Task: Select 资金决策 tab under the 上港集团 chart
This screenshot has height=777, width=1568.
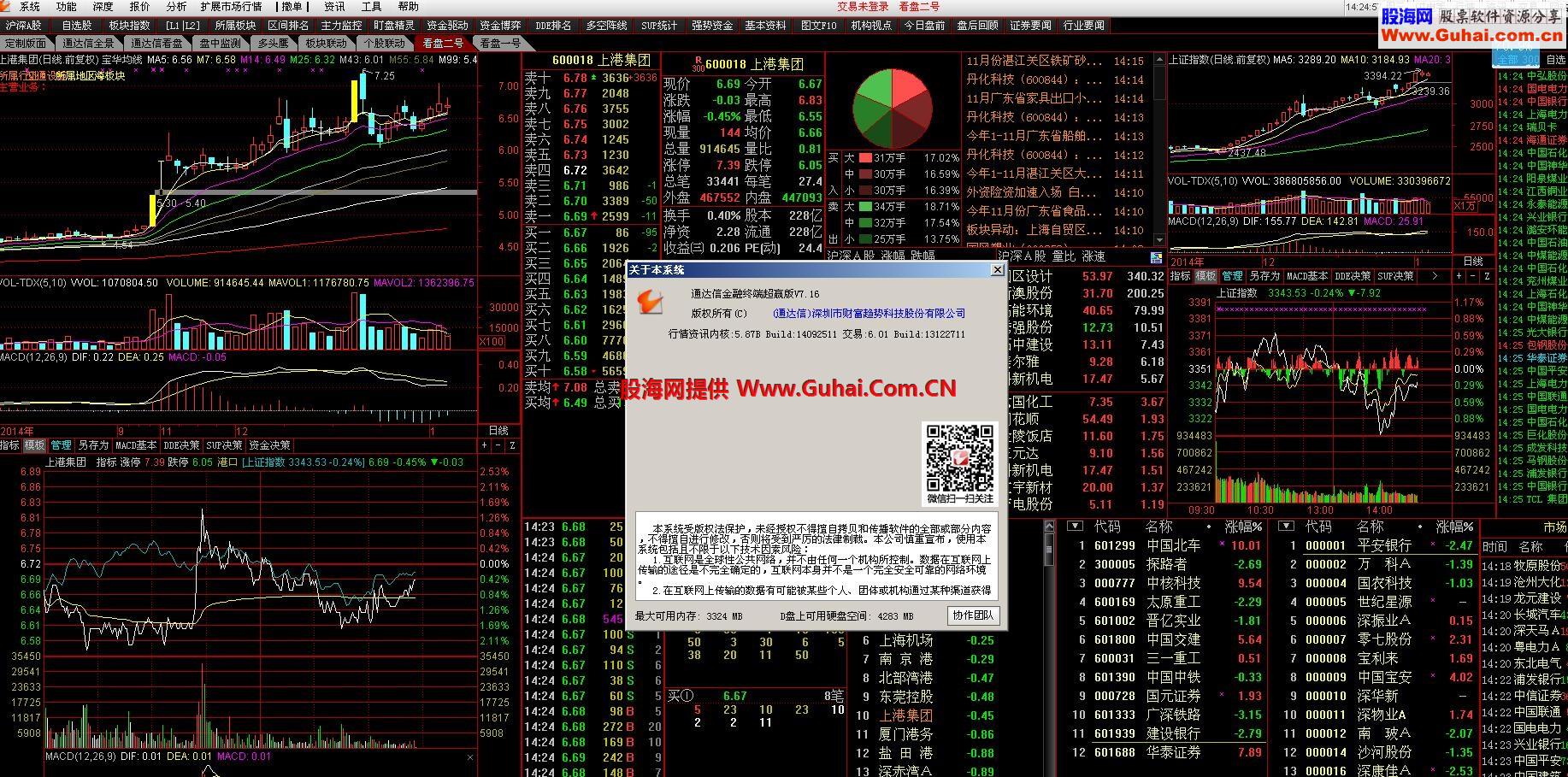Action: coord(269,445)
